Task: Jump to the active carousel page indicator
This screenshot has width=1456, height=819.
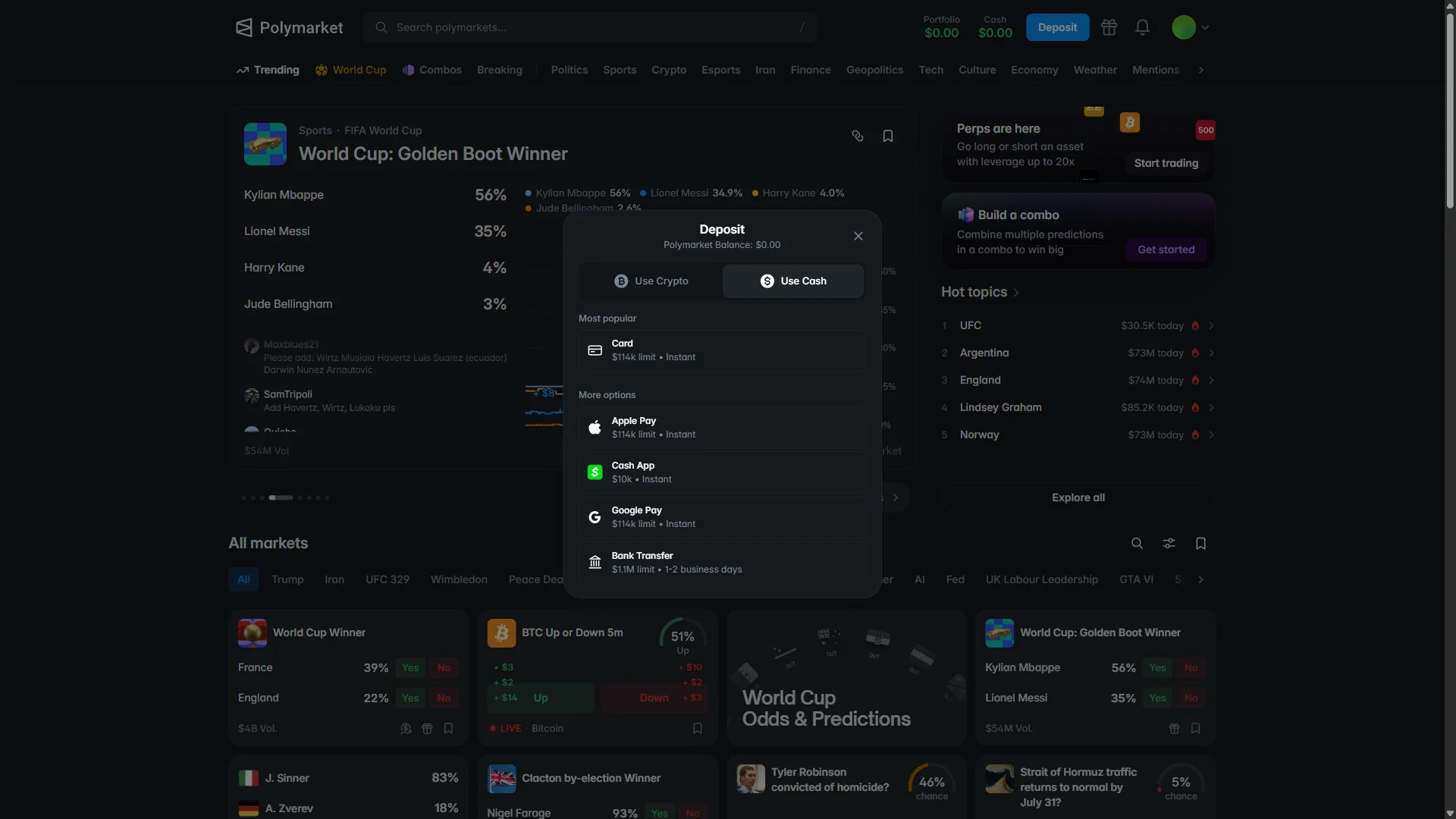Action: click(x=281, y=498)
